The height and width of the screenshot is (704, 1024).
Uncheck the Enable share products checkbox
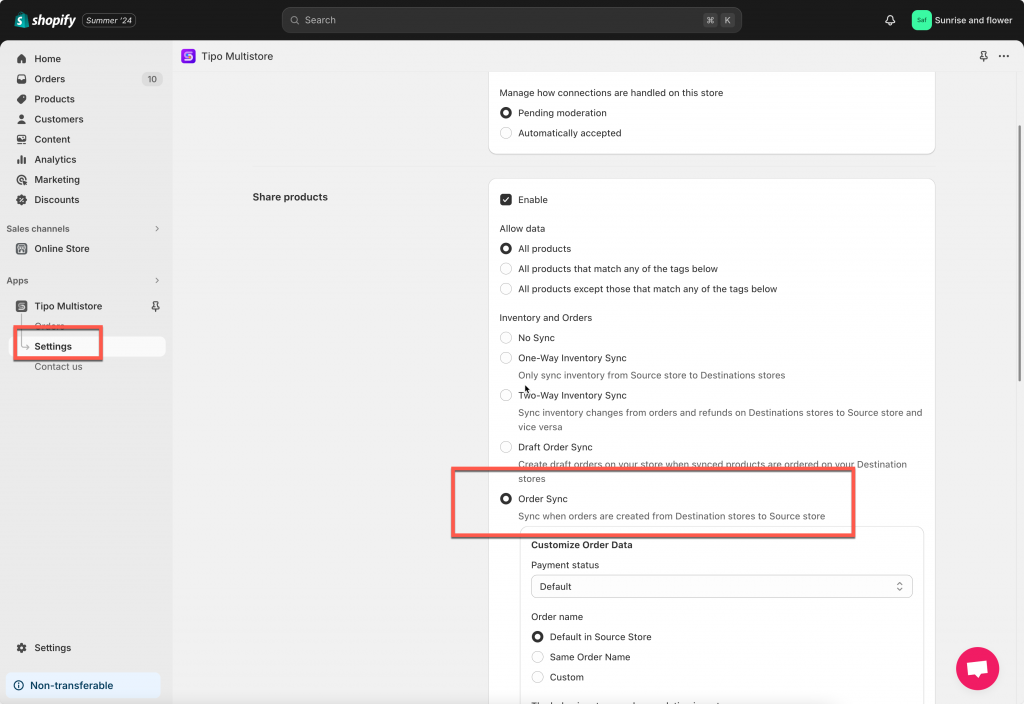506,200
